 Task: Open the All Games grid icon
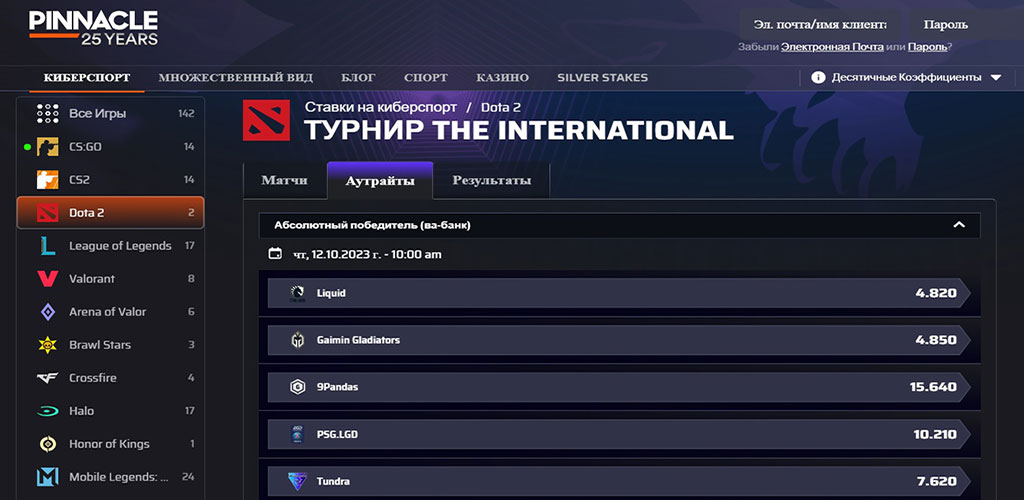(48, 114)
